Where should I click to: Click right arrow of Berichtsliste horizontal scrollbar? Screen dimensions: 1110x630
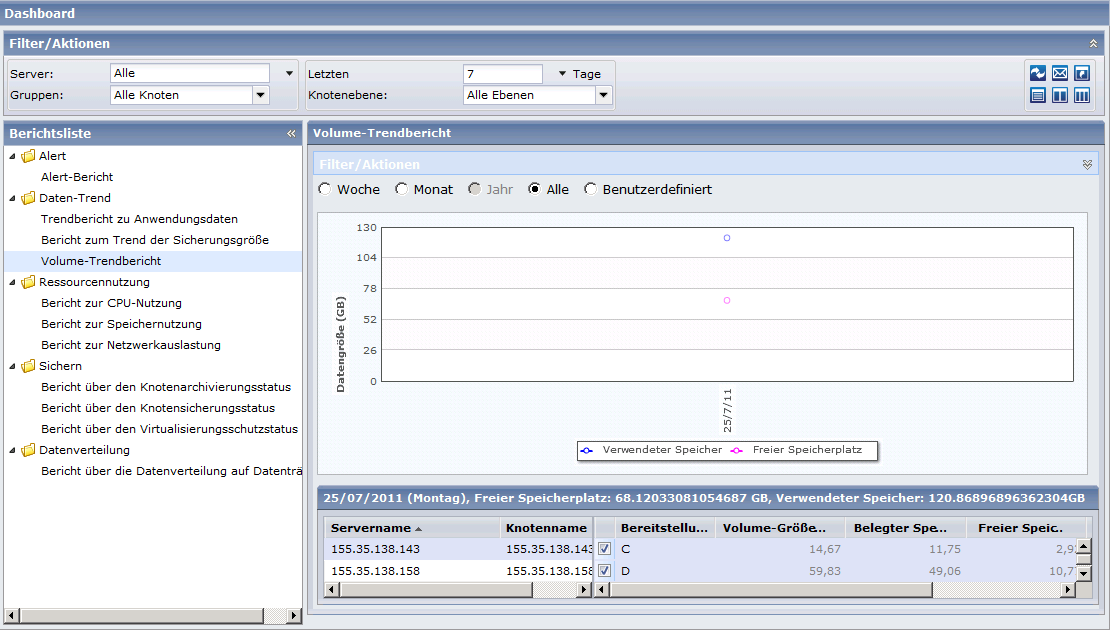pos(294,616)
